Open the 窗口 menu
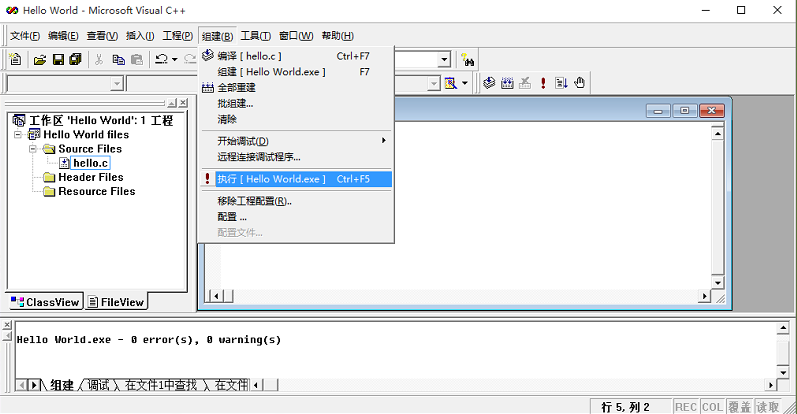 click(x=296, y=36)
